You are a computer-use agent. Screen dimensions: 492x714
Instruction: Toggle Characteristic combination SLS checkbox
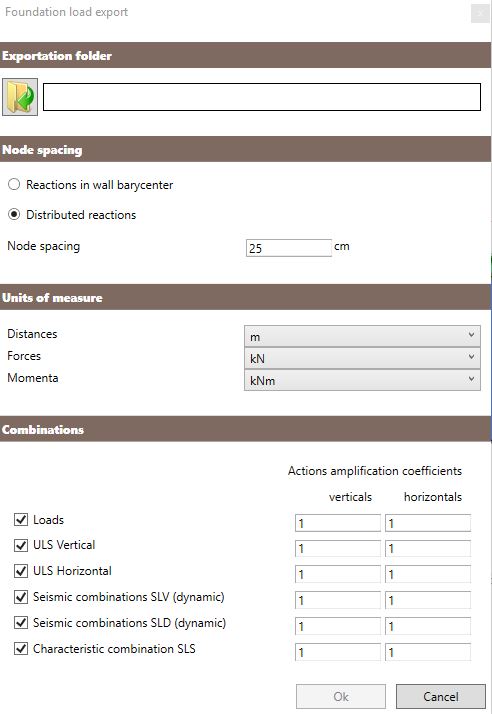pyautogui.click(x=21, y=648)
